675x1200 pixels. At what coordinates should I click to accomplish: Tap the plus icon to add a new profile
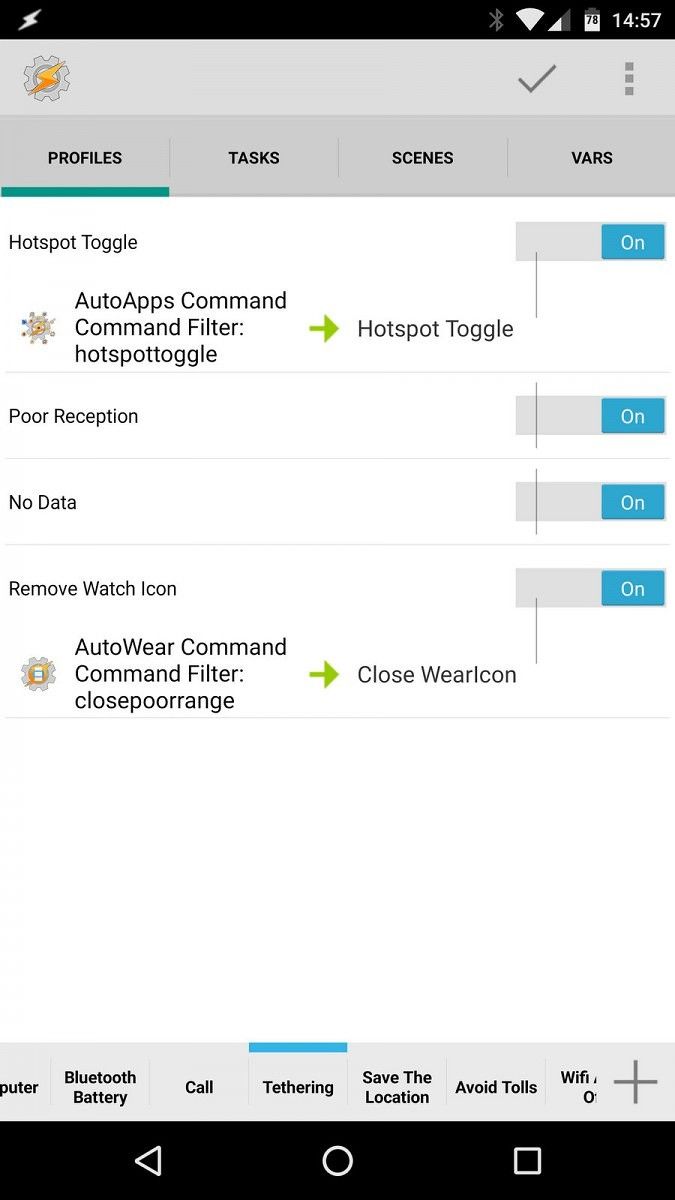[636, 1082]
